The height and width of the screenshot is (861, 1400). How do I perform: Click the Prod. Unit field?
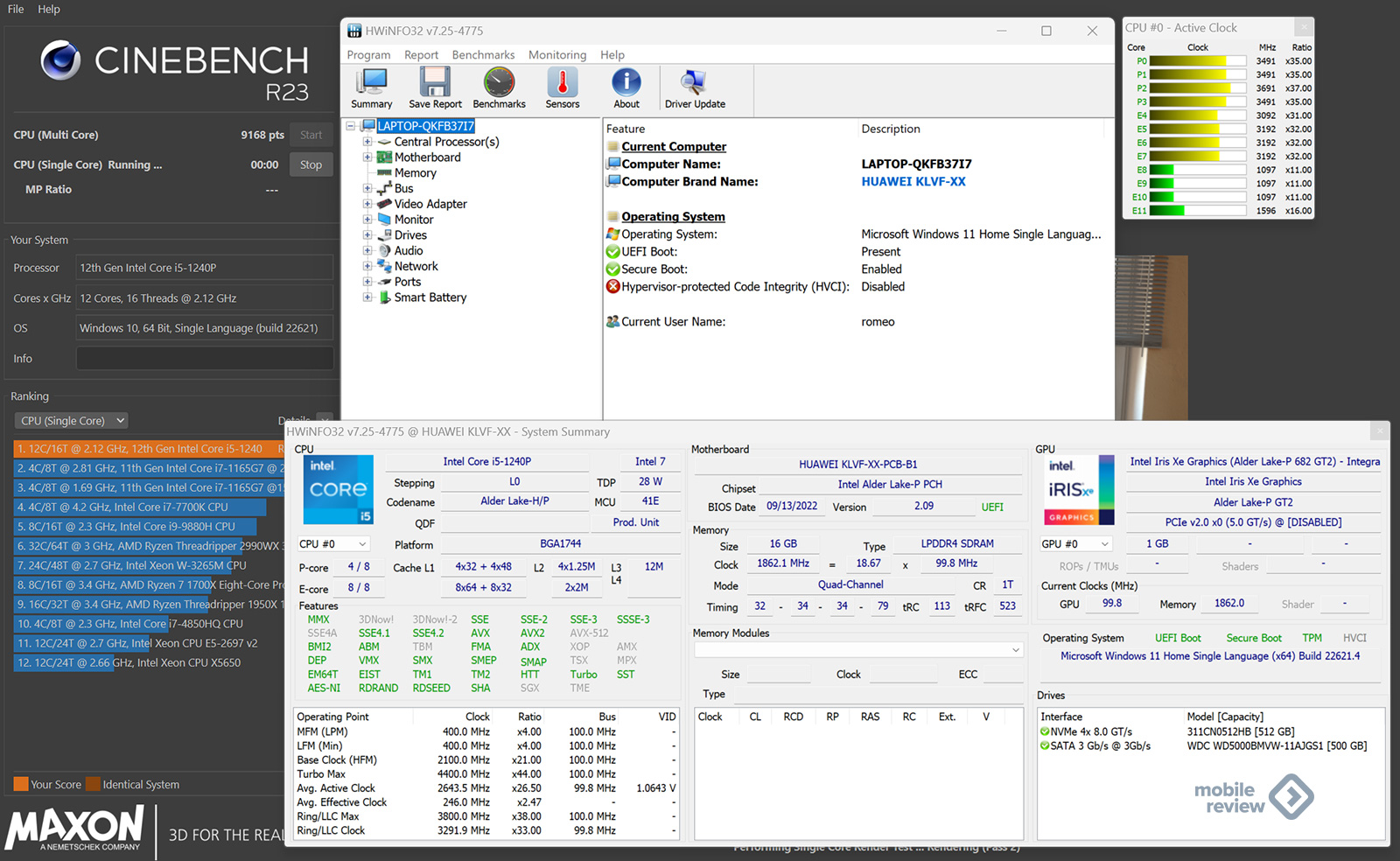click(x=636, y=522)
